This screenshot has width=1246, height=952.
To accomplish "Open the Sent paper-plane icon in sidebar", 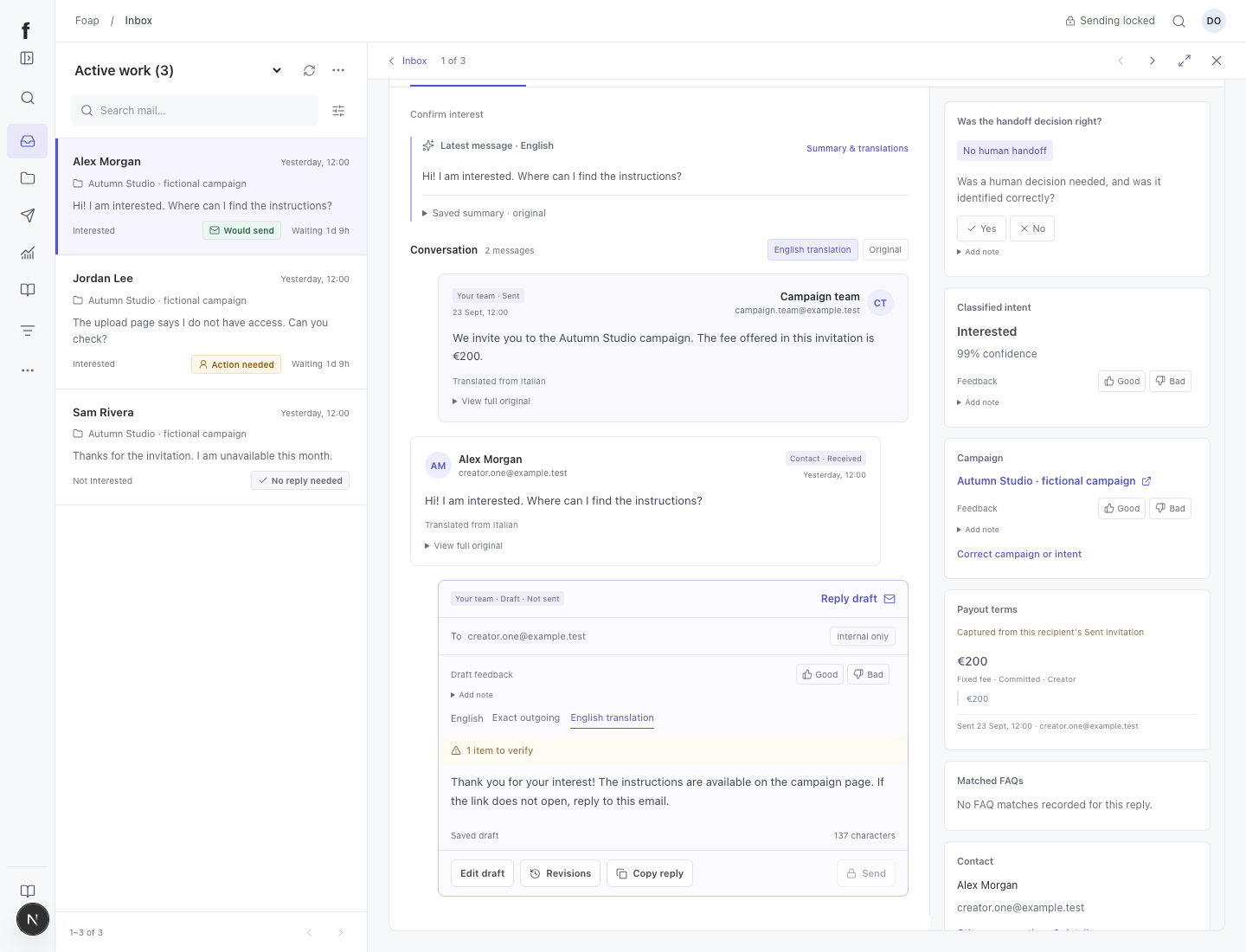I will pyautogui.click(x=28, y=215).
